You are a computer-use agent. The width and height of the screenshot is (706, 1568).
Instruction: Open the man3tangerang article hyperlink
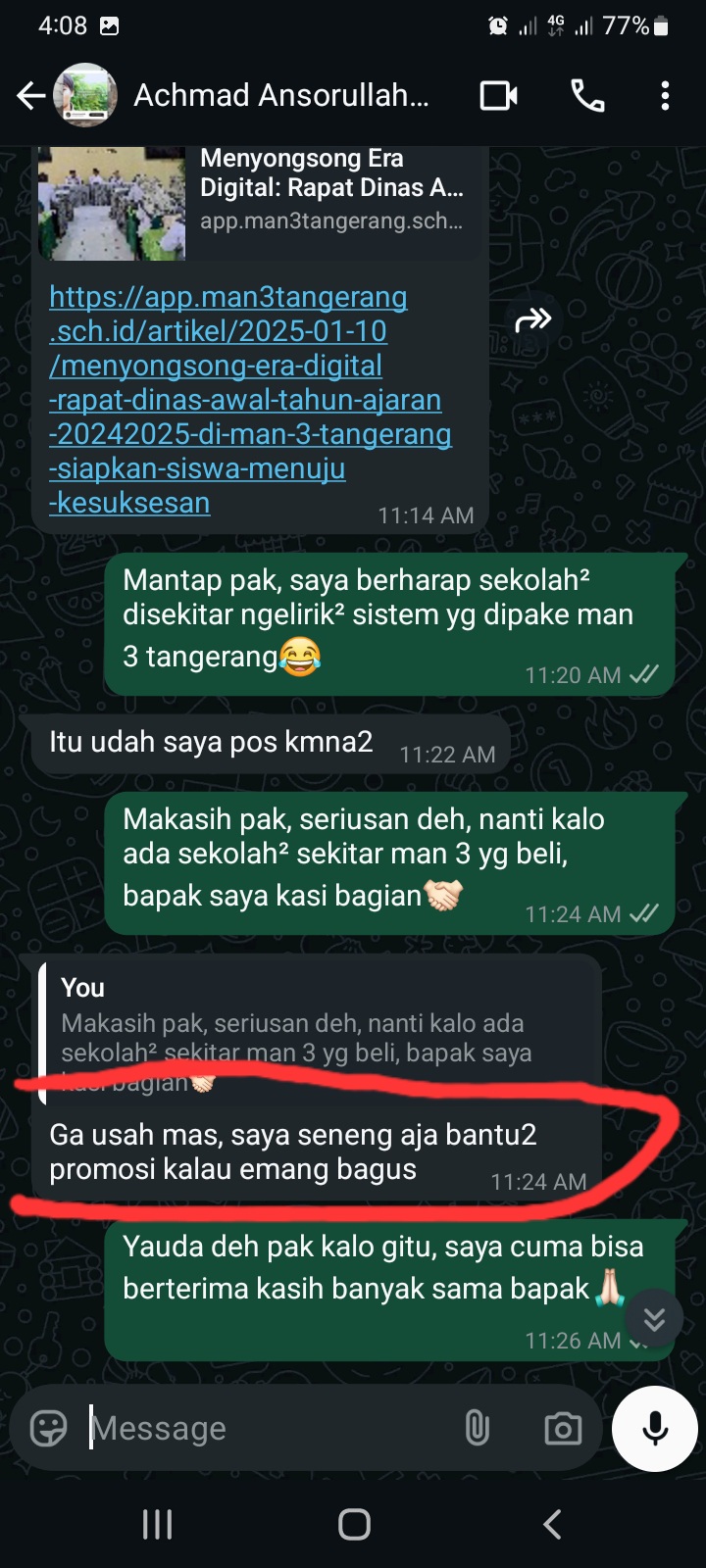coord(250,400)
